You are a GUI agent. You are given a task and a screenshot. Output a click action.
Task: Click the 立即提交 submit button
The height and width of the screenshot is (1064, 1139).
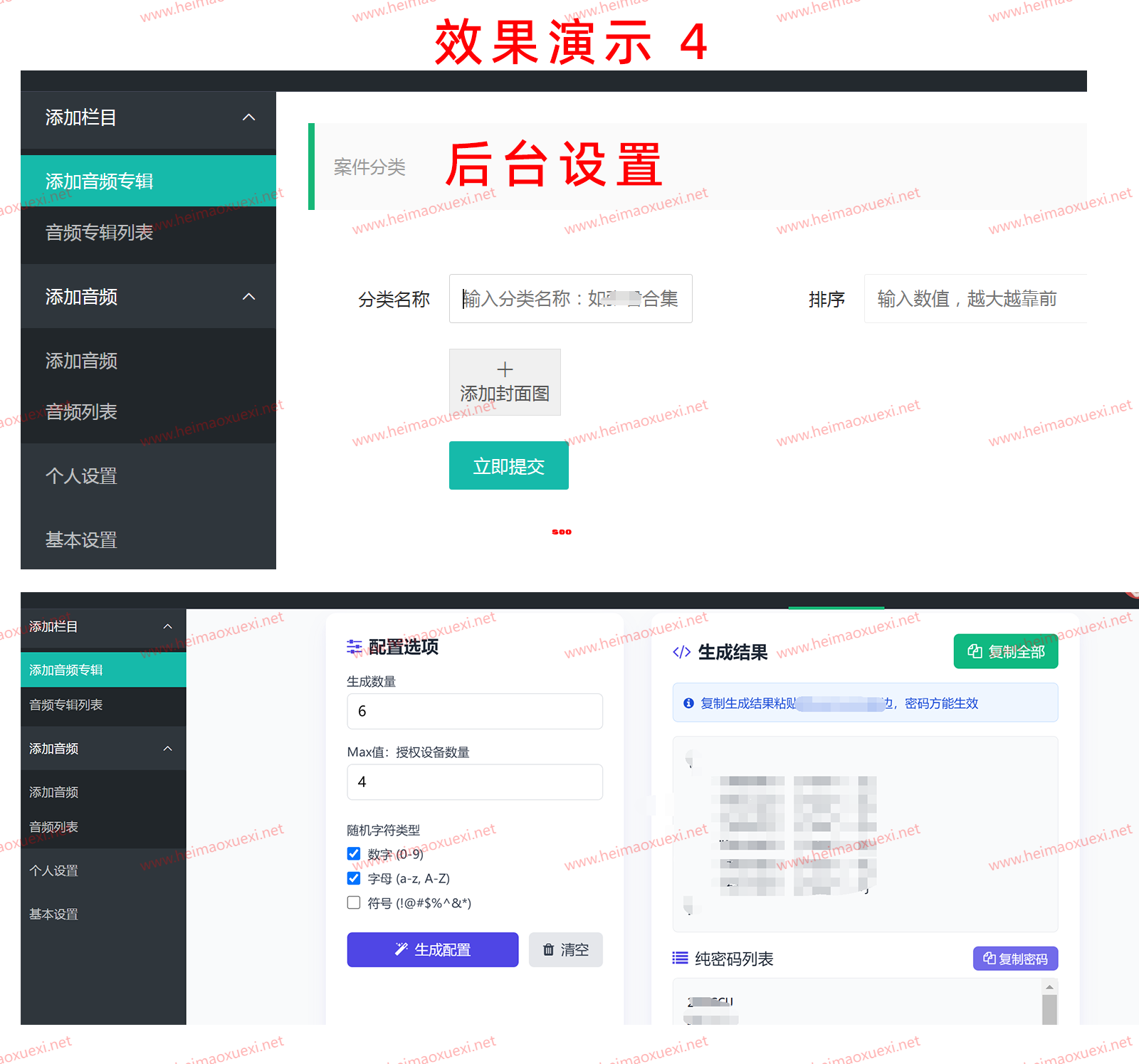[508, 465]
